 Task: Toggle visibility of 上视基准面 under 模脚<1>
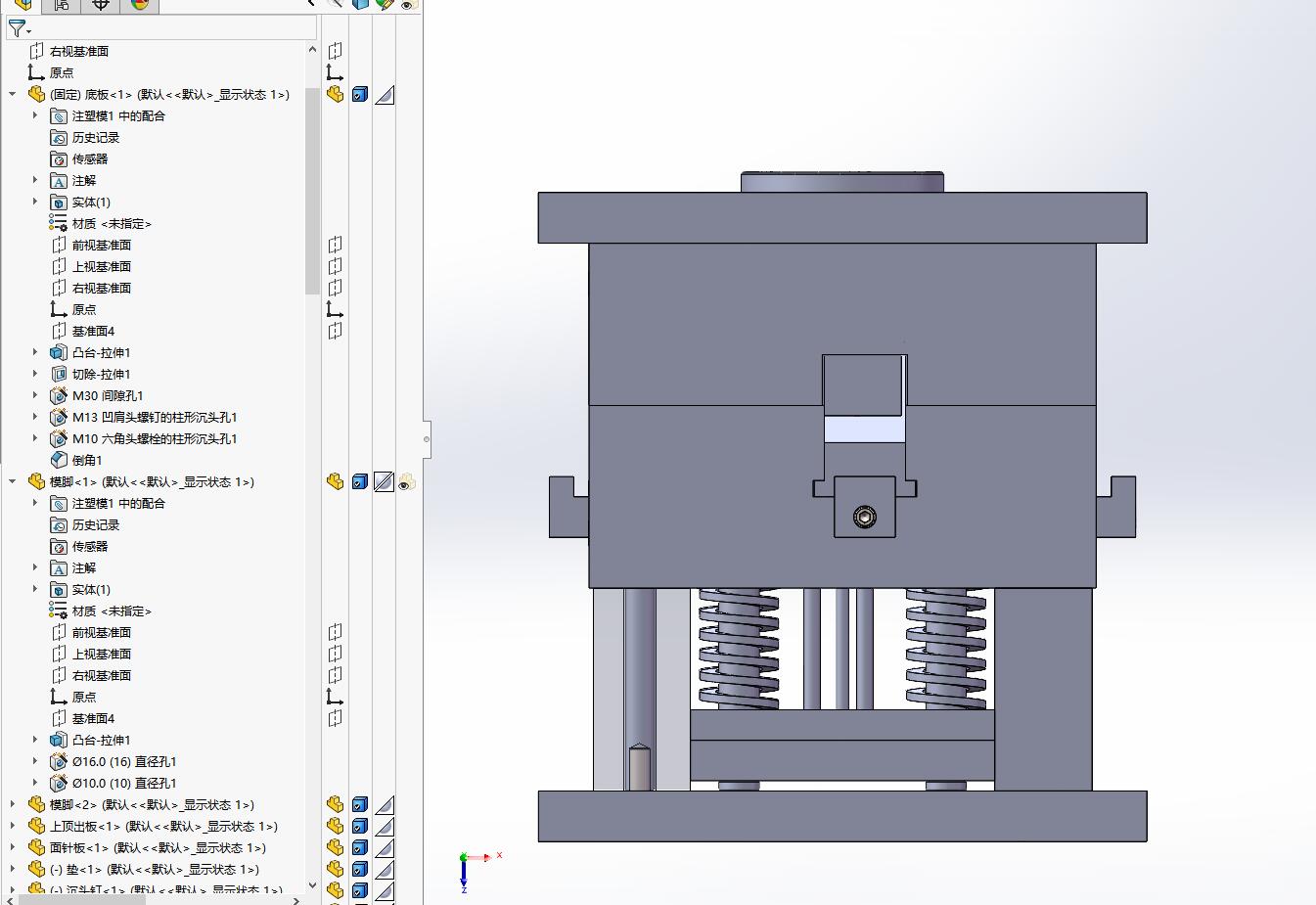(335, 655)
